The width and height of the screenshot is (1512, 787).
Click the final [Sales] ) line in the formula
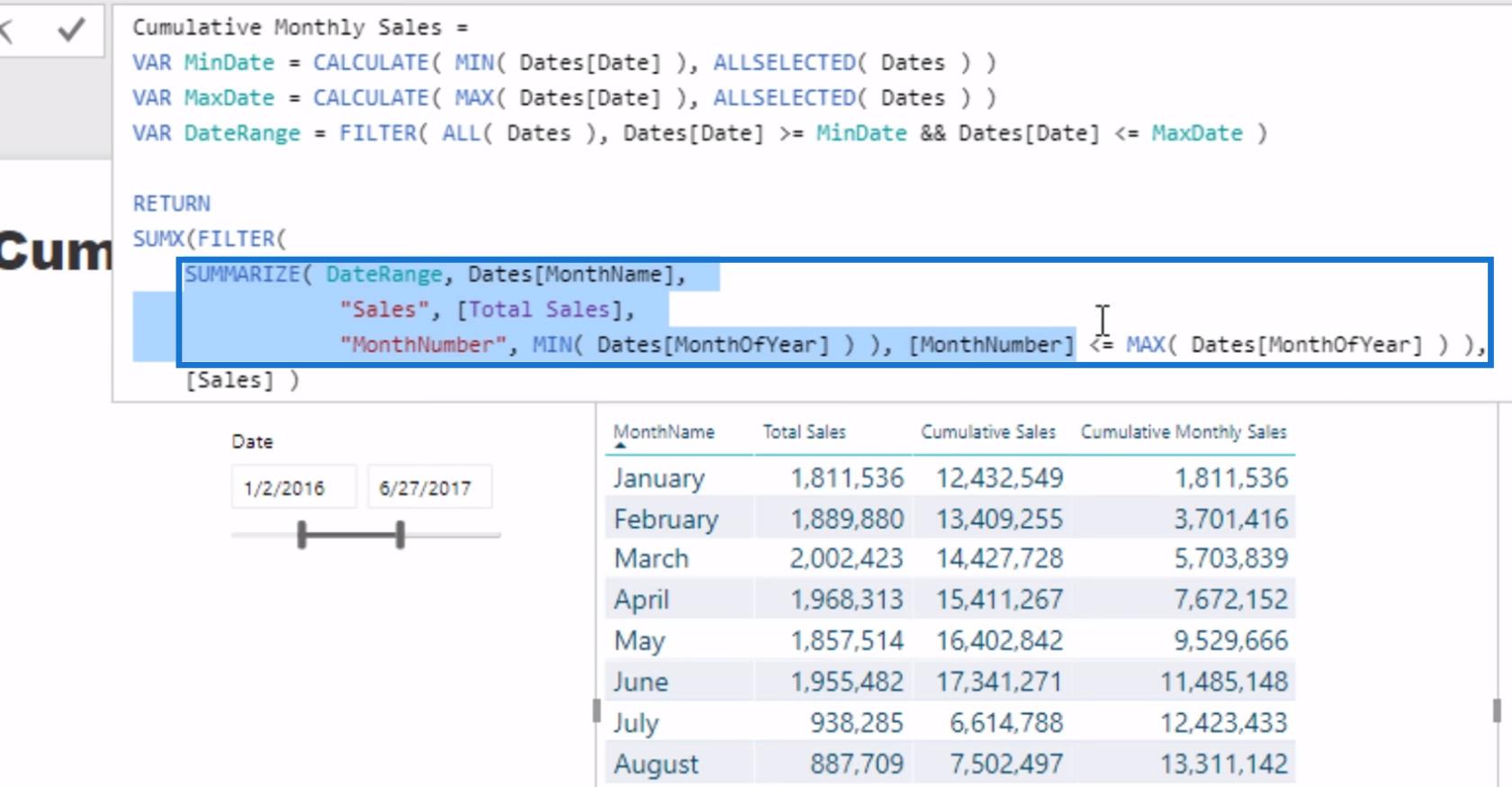point(242,381)
